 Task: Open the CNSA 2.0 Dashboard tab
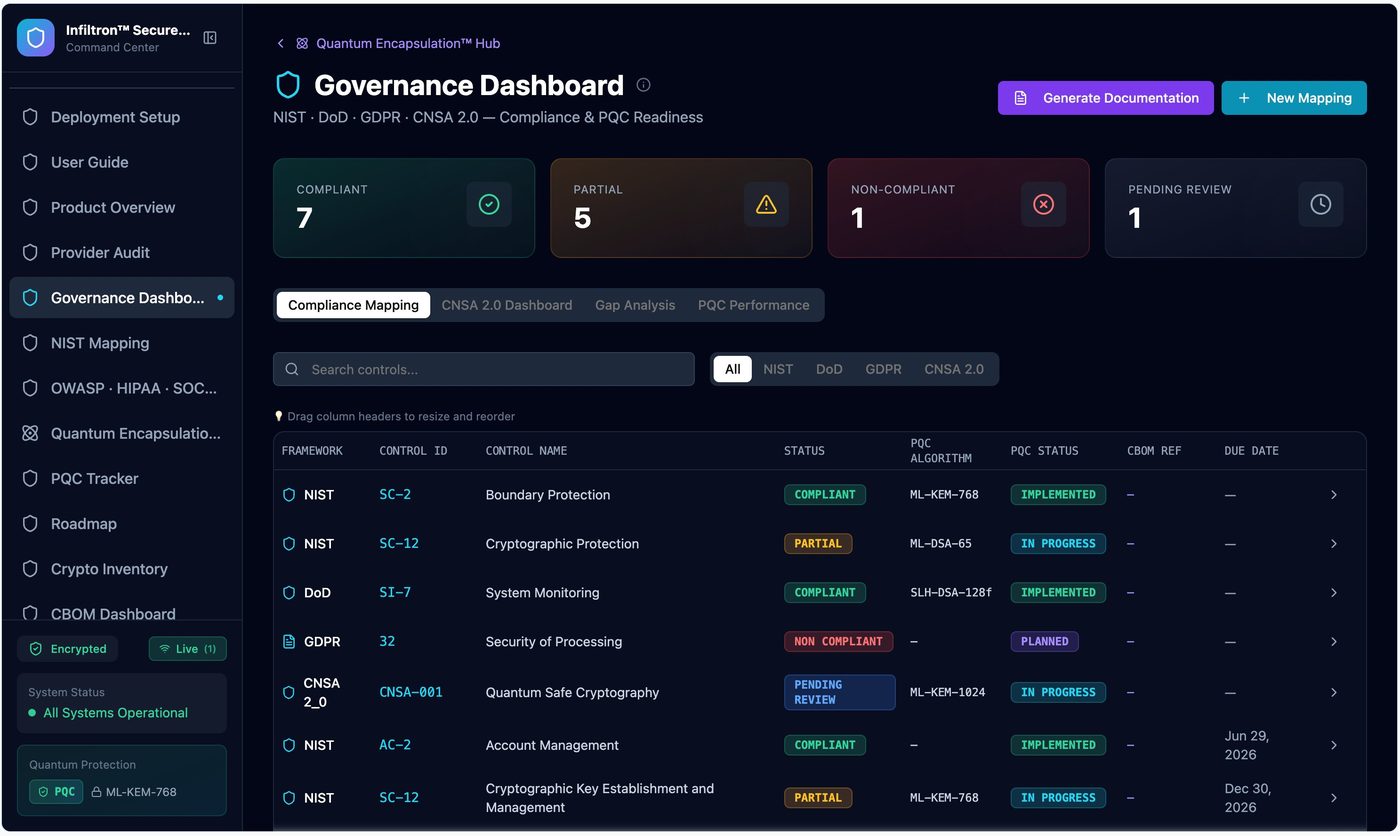coord(507,305)
